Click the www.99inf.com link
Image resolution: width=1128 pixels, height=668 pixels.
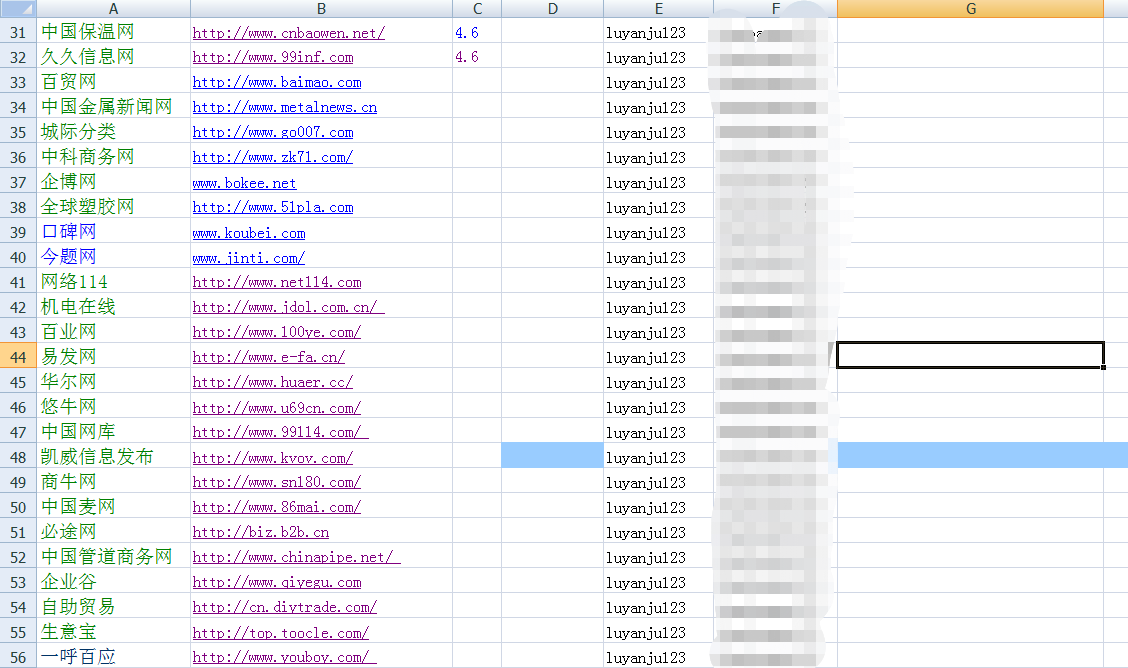[272, 58]
